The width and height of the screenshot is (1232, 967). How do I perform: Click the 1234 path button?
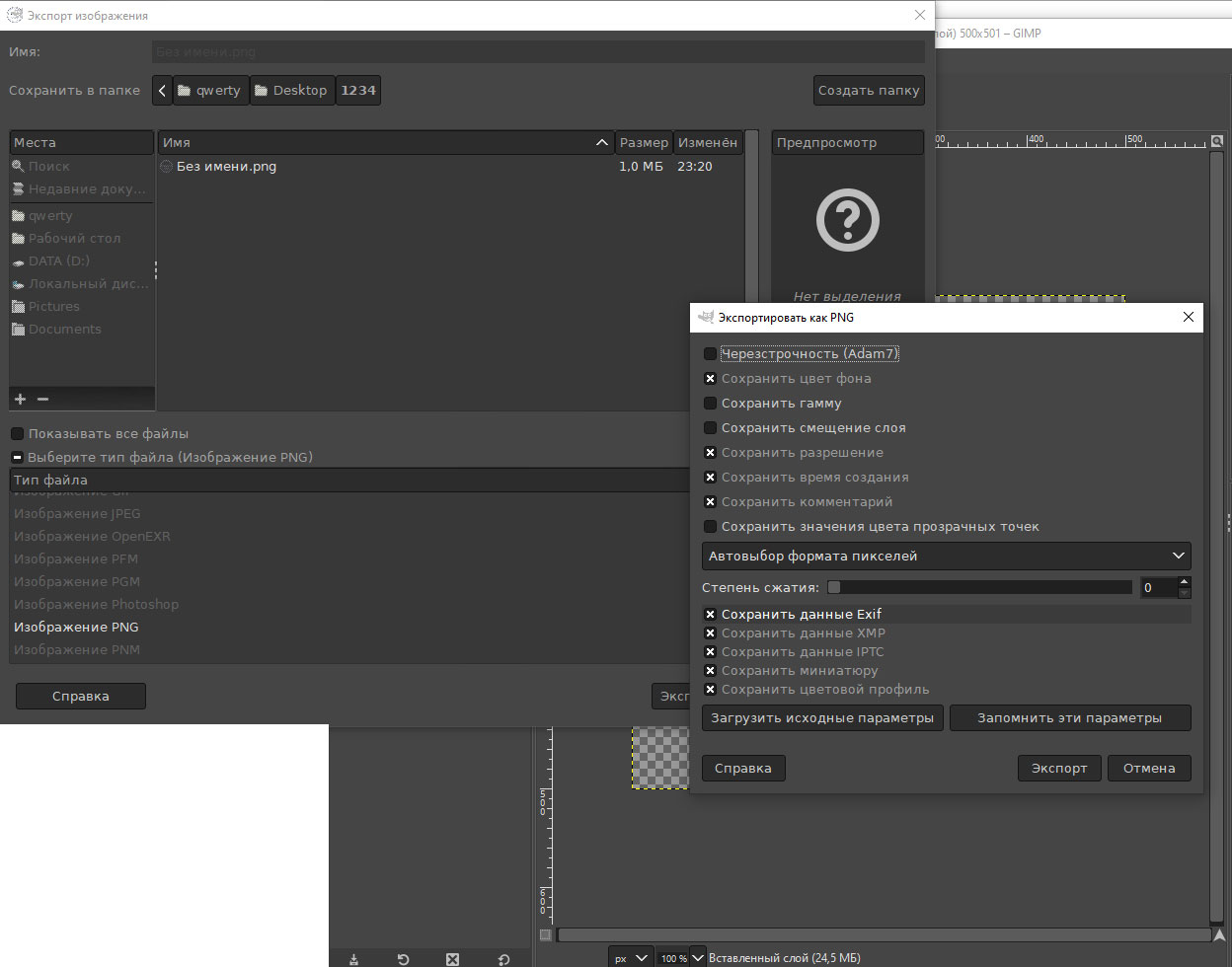point(358,90)
